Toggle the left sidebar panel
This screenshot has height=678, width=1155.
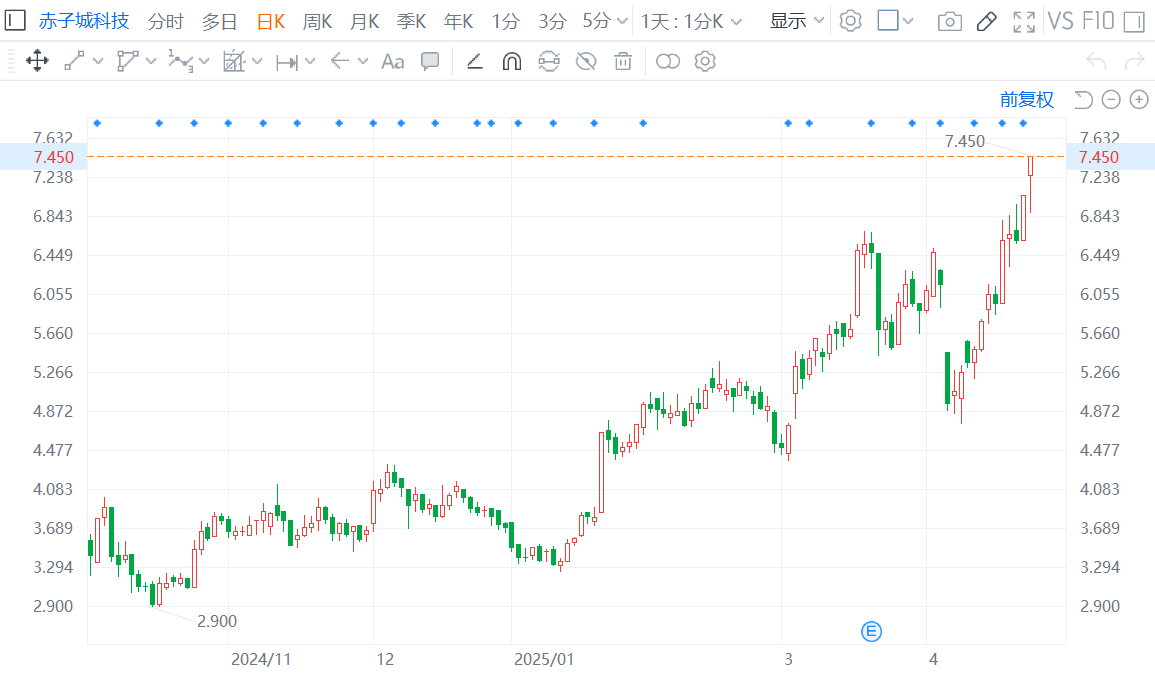(x=15, y=21)
